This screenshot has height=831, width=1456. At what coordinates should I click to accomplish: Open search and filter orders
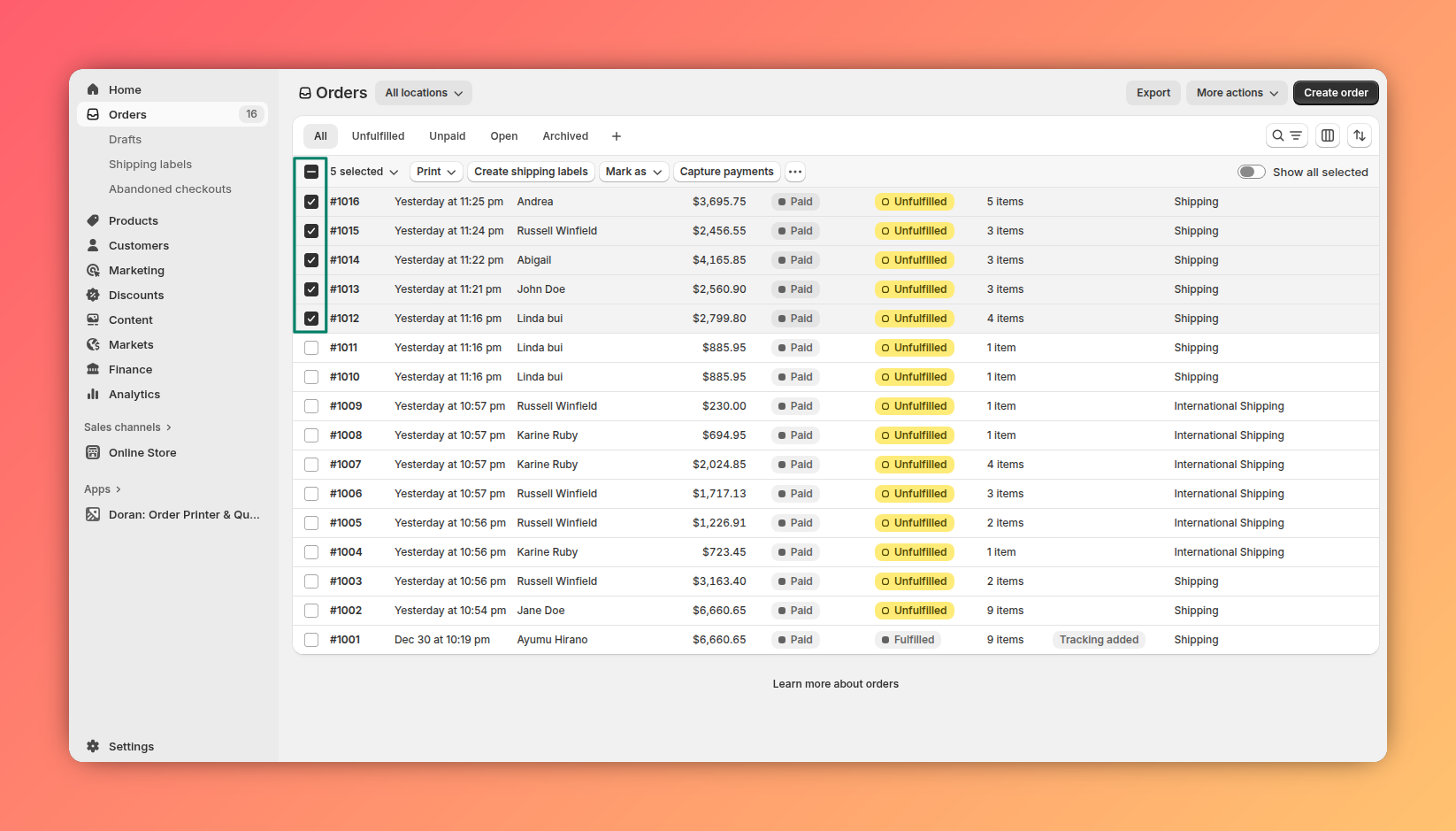click(x=1286, y=135)
